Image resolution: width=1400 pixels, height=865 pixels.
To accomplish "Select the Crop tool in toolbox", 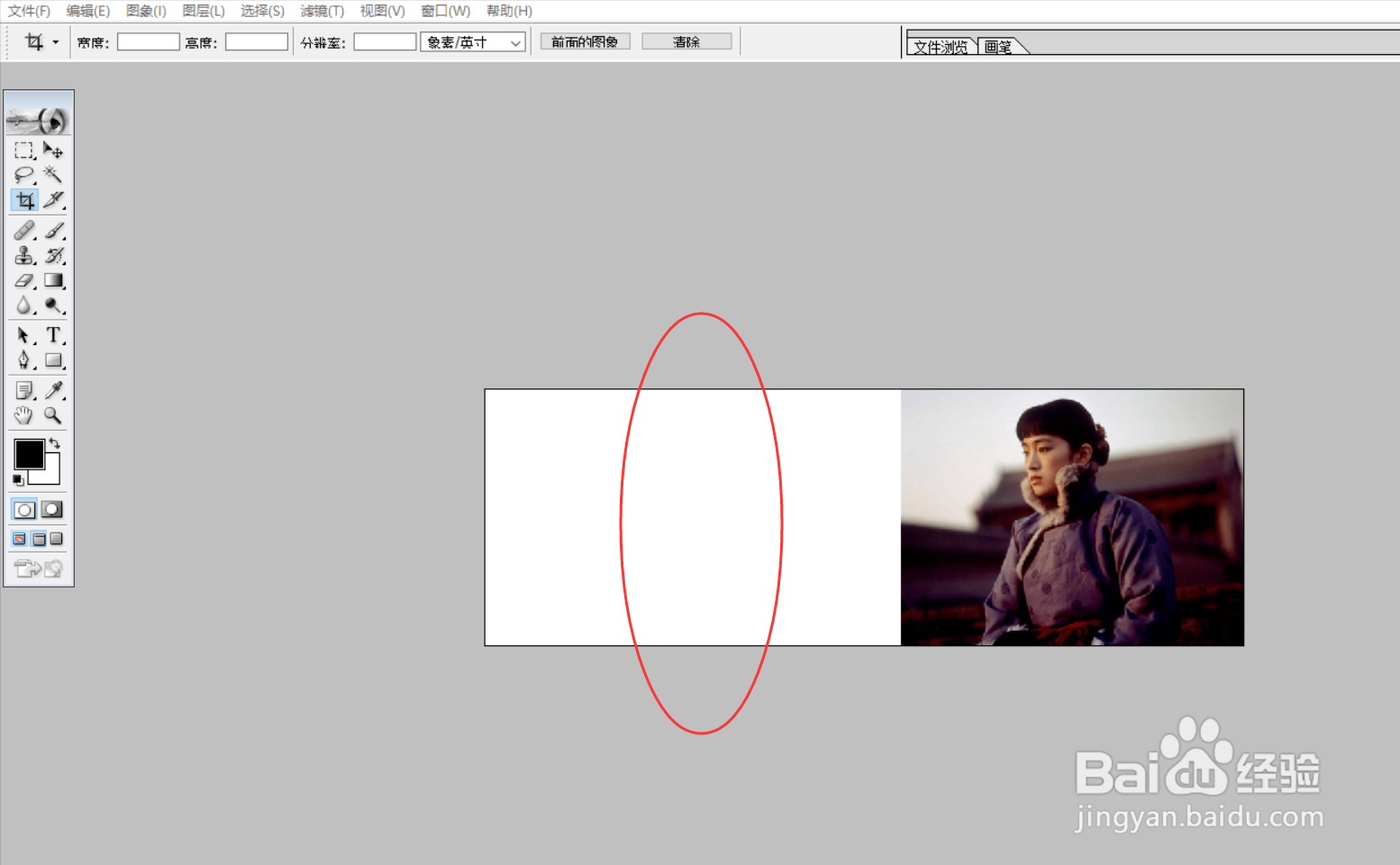I will [24, 200].
